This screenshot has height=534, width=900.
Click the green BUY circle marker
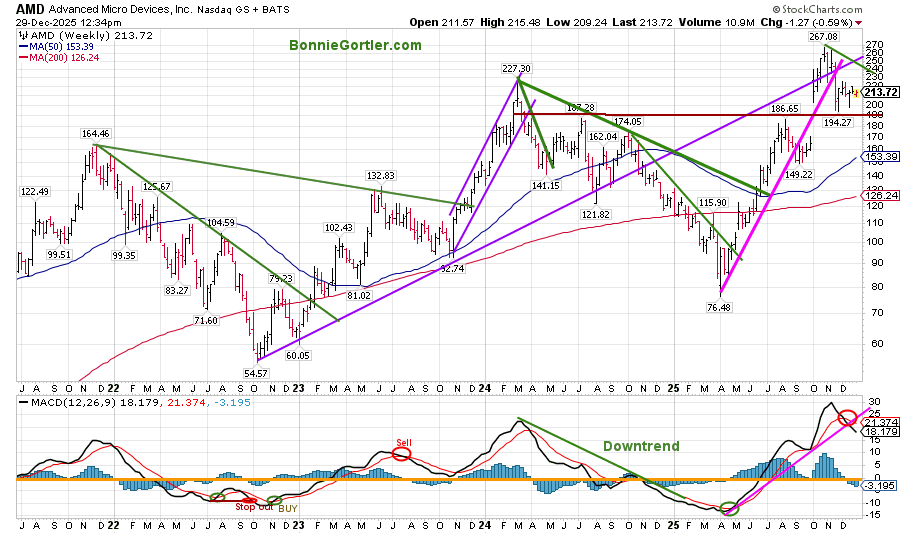273,499
